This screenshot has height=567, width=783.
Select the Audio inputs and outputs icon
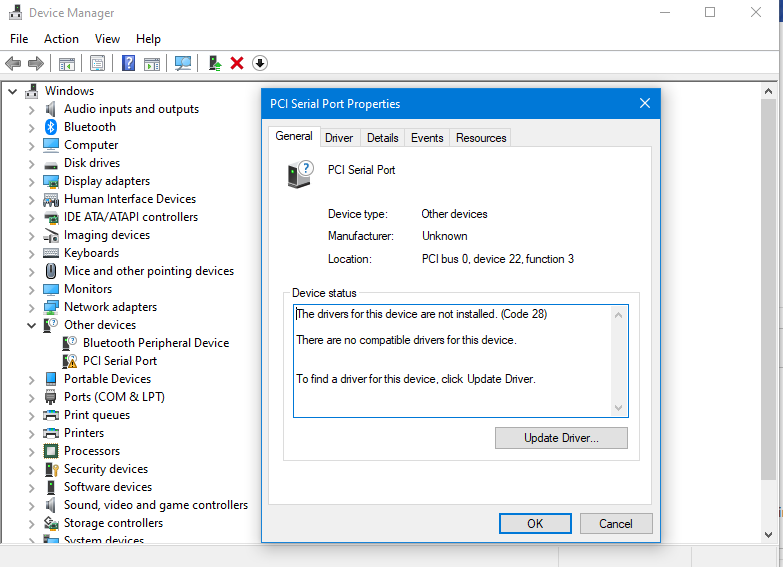(50, 109)
